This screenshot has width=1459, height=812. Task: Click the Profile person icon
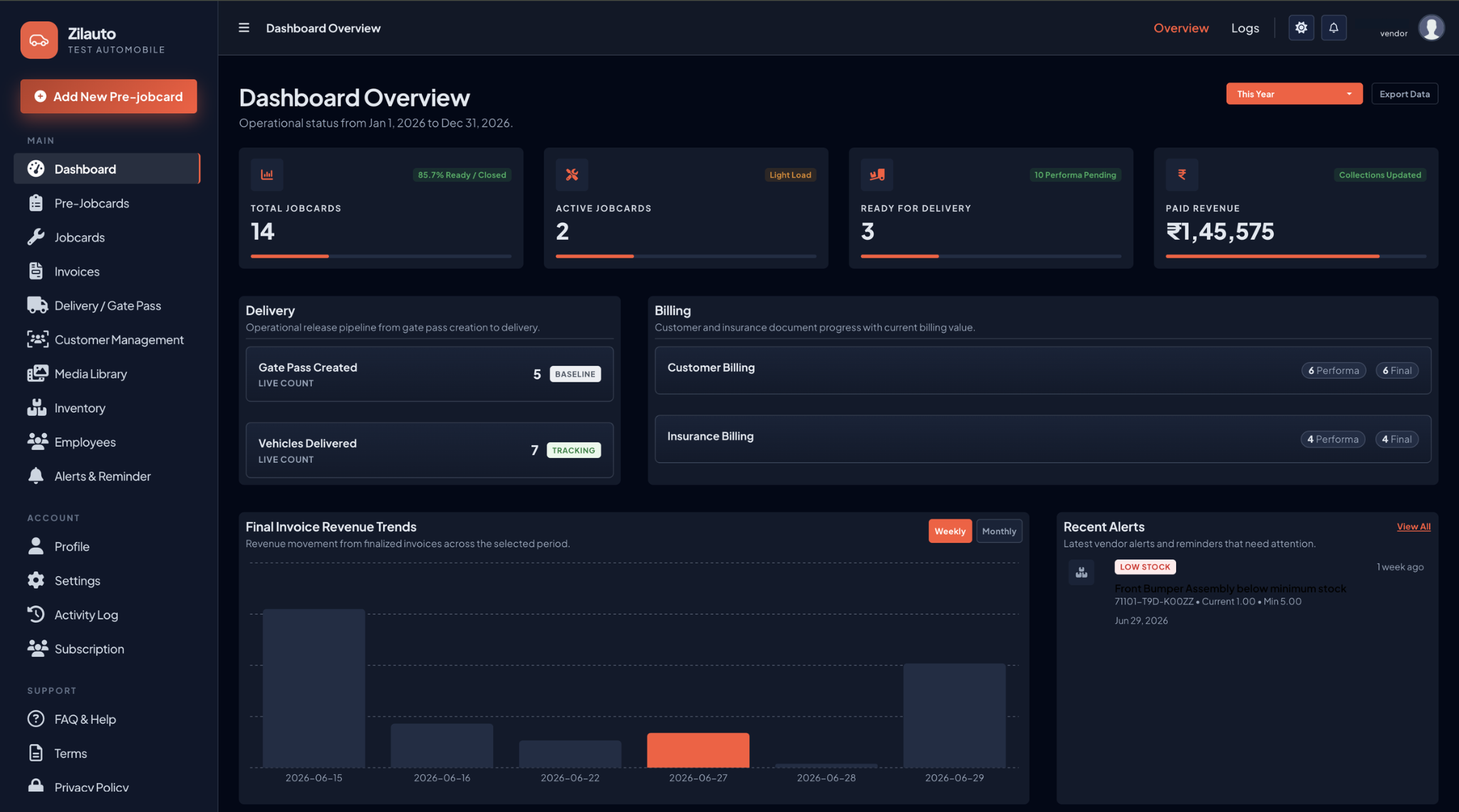[36, 546]
